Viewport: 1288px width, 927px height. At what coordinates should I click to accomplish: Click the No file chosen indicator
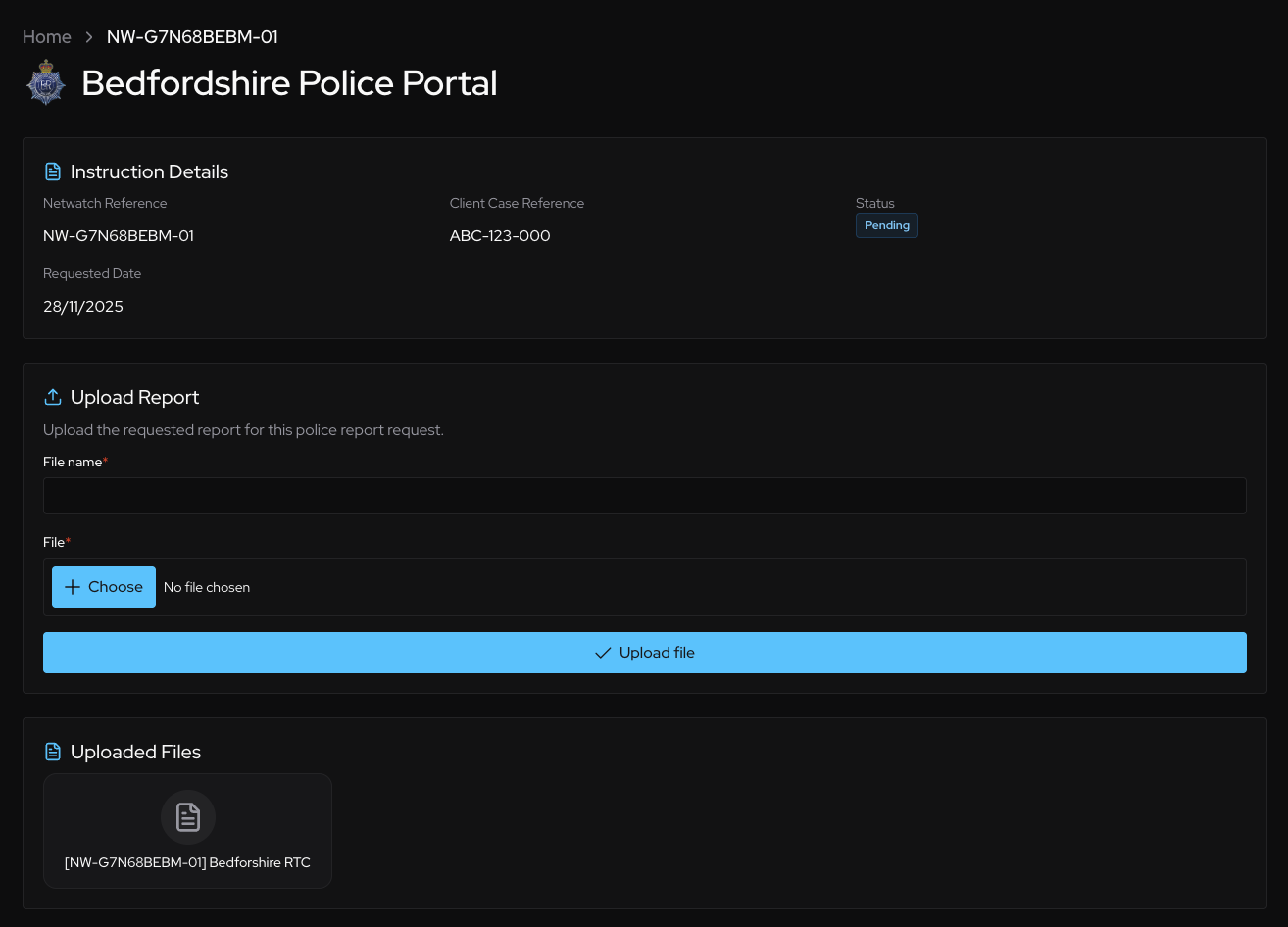(x=207, y=586)
